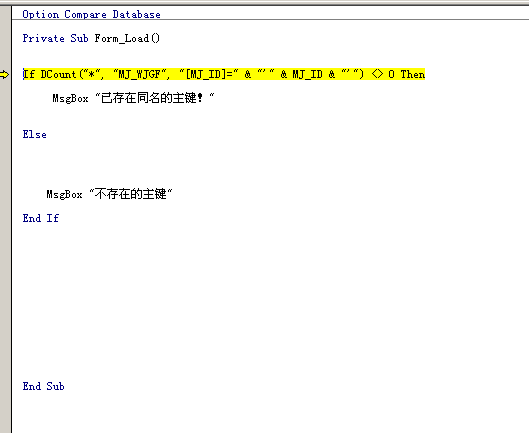Click the End If line
The width and height of the screenshot is (529, 433).
coord(41,218)
